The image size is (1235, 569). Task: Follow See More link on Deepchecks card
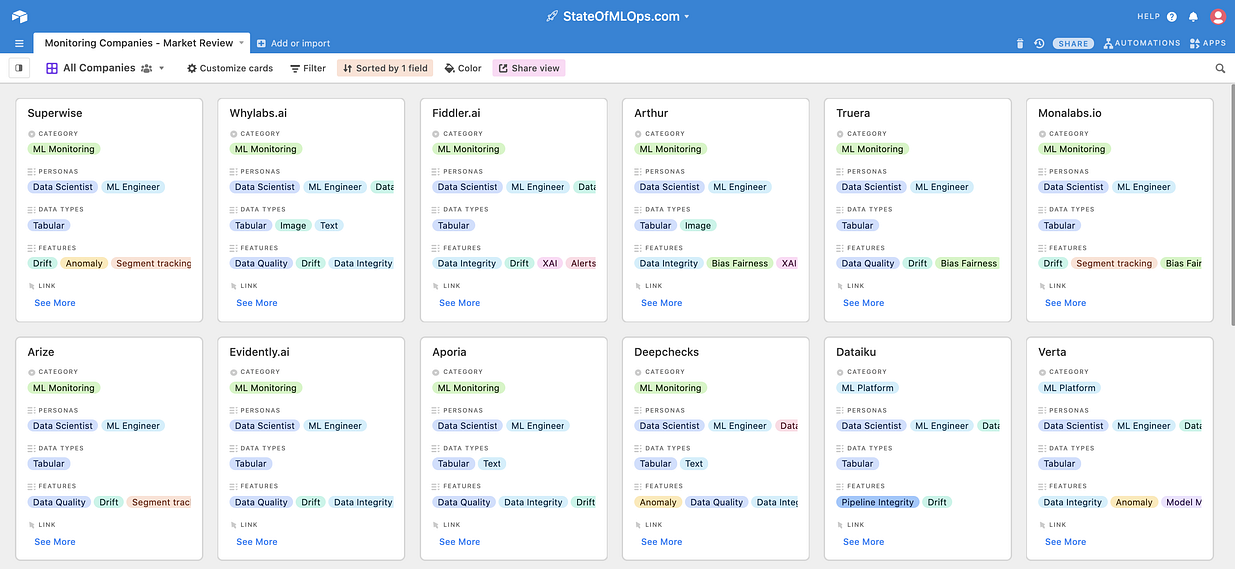click(x=662, y=542)
